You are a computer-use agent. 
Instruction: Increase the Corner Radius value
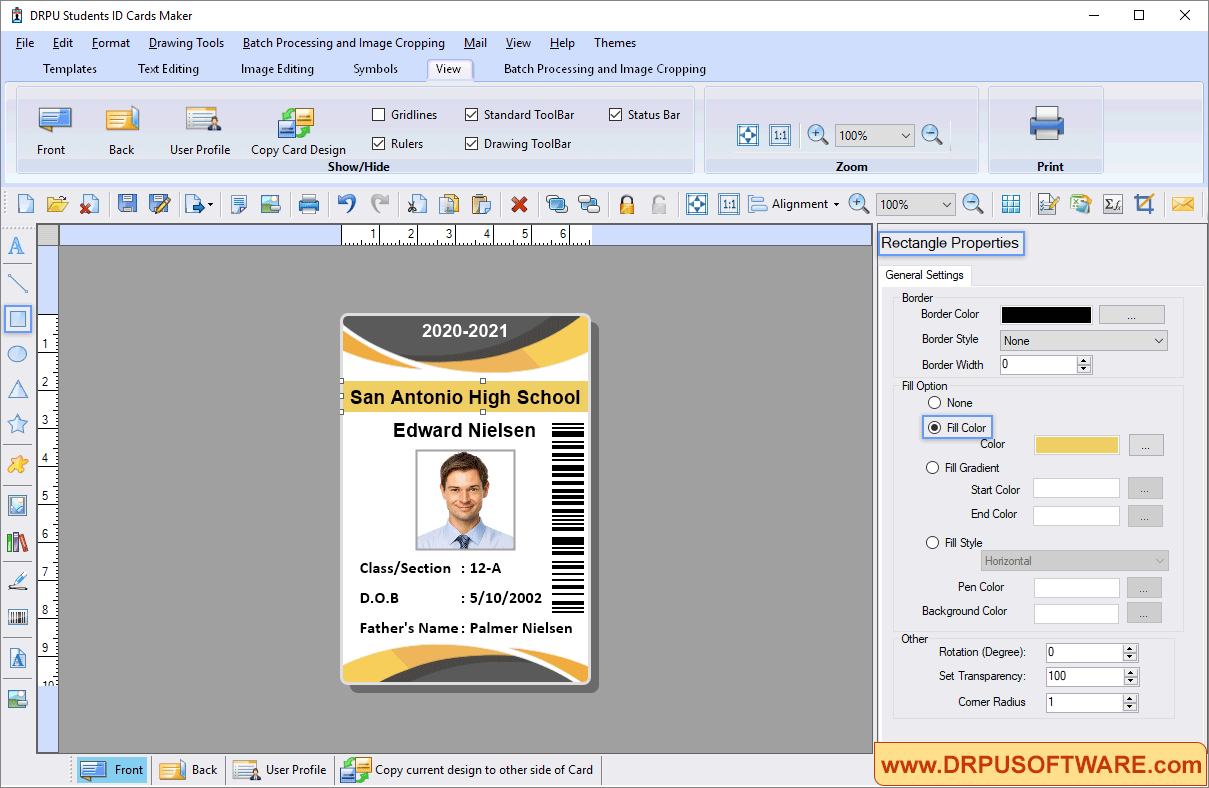coord(1130,698)
